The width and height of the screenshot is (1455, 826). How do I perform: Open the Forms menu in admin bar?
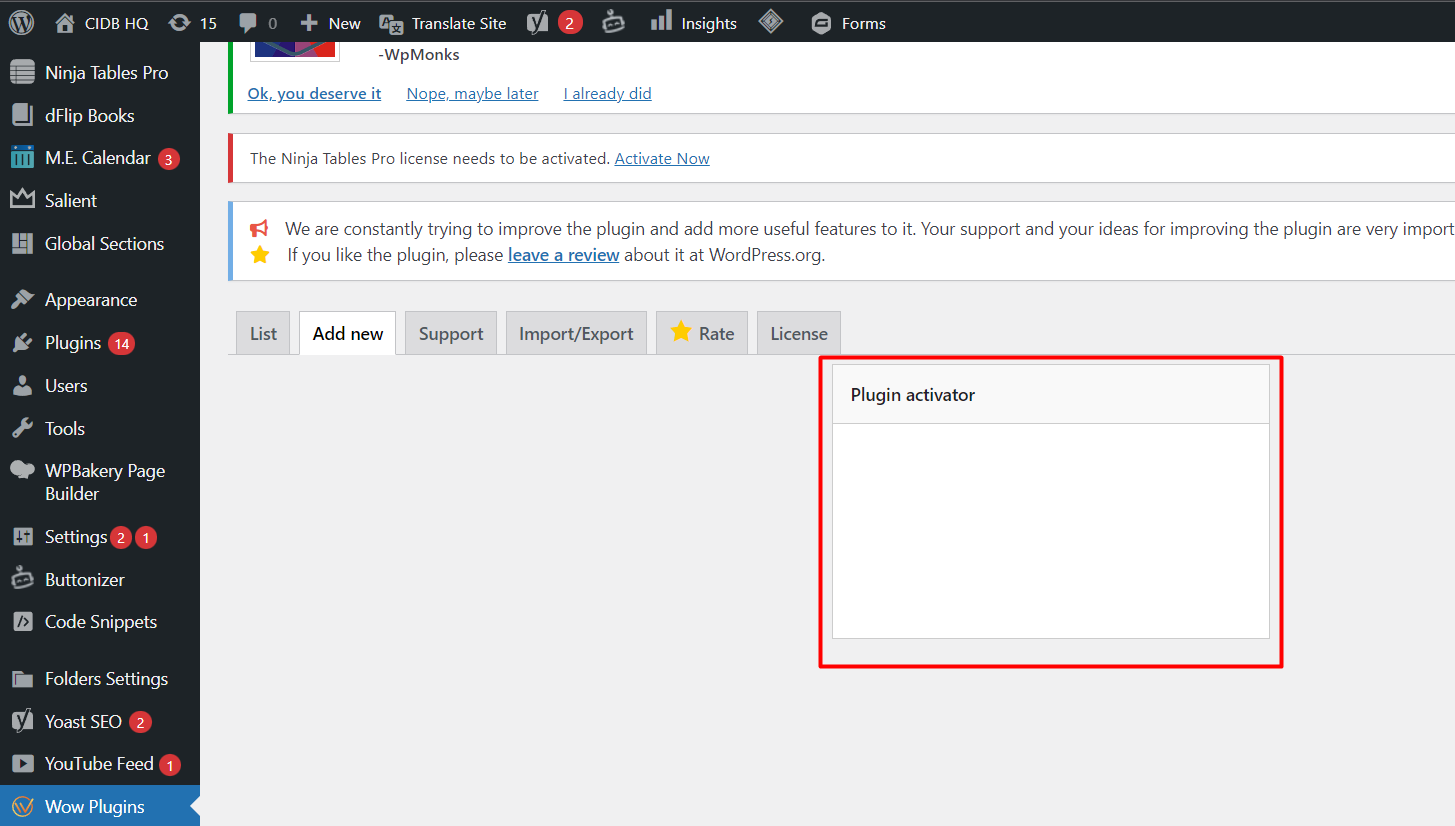point(848,23)
